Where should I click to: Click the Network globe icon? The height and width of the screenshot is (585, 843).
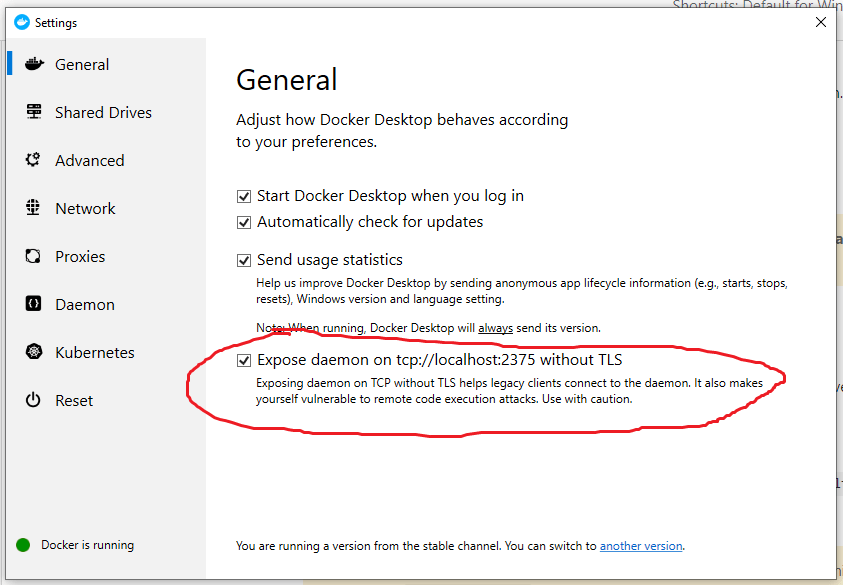tap(34, 208)
